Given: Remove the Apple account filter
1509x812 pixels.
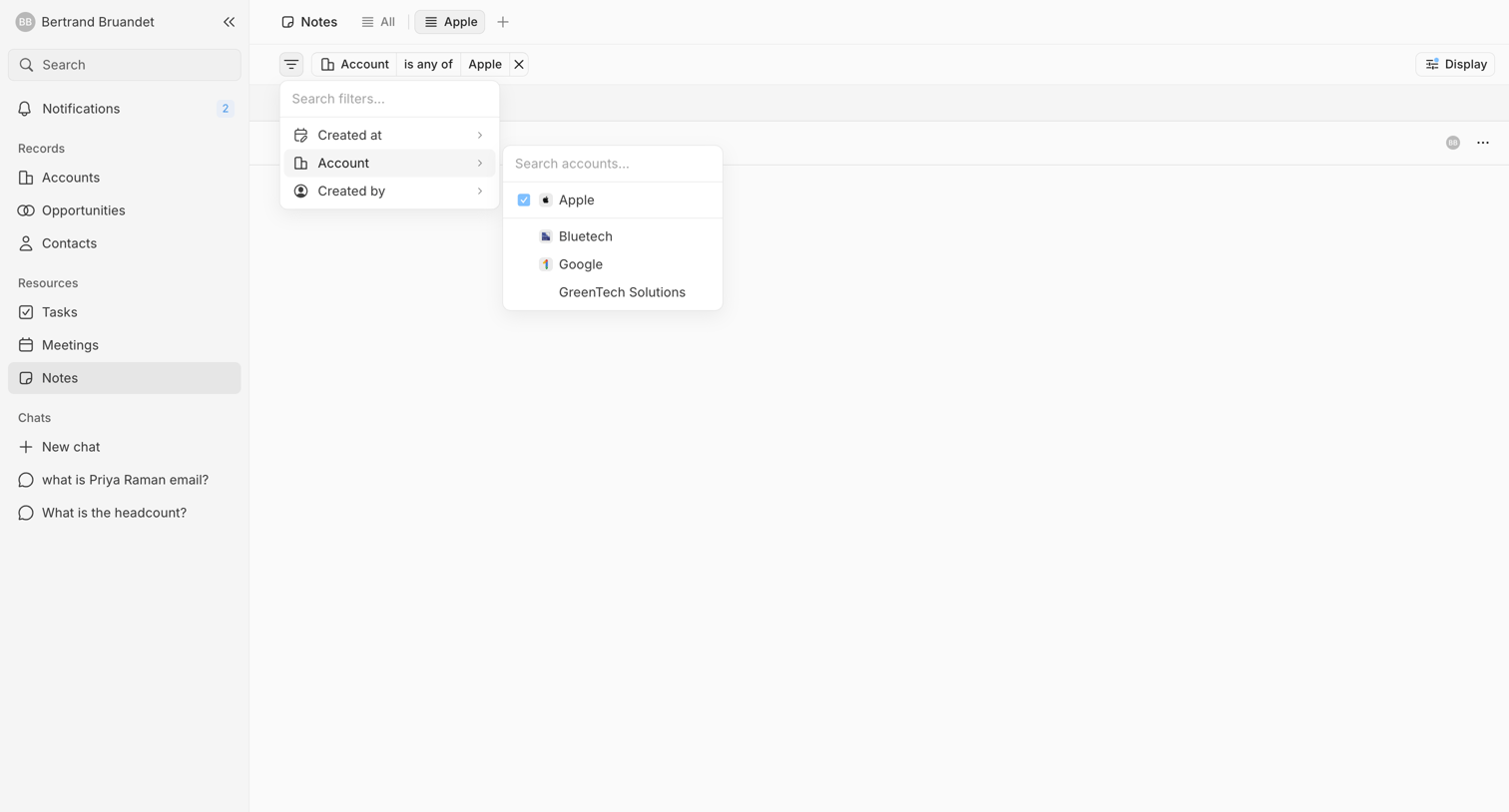Looking at the screenshot, I should (519, 64).
